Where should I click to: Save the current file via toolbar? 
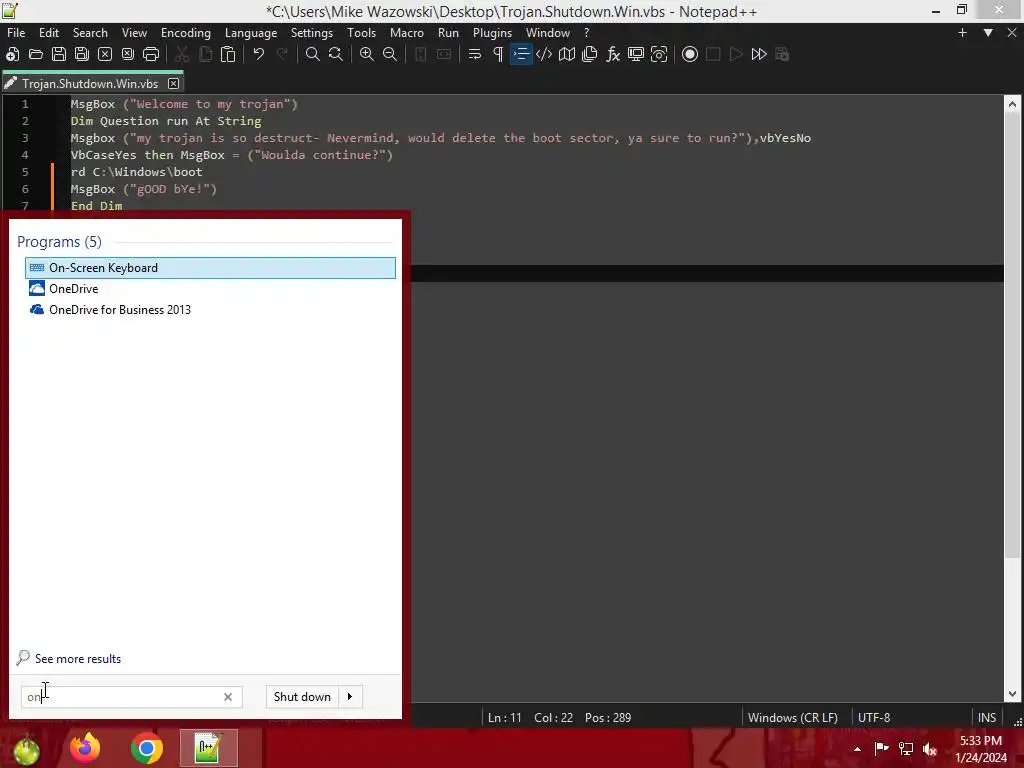(59, 54)
